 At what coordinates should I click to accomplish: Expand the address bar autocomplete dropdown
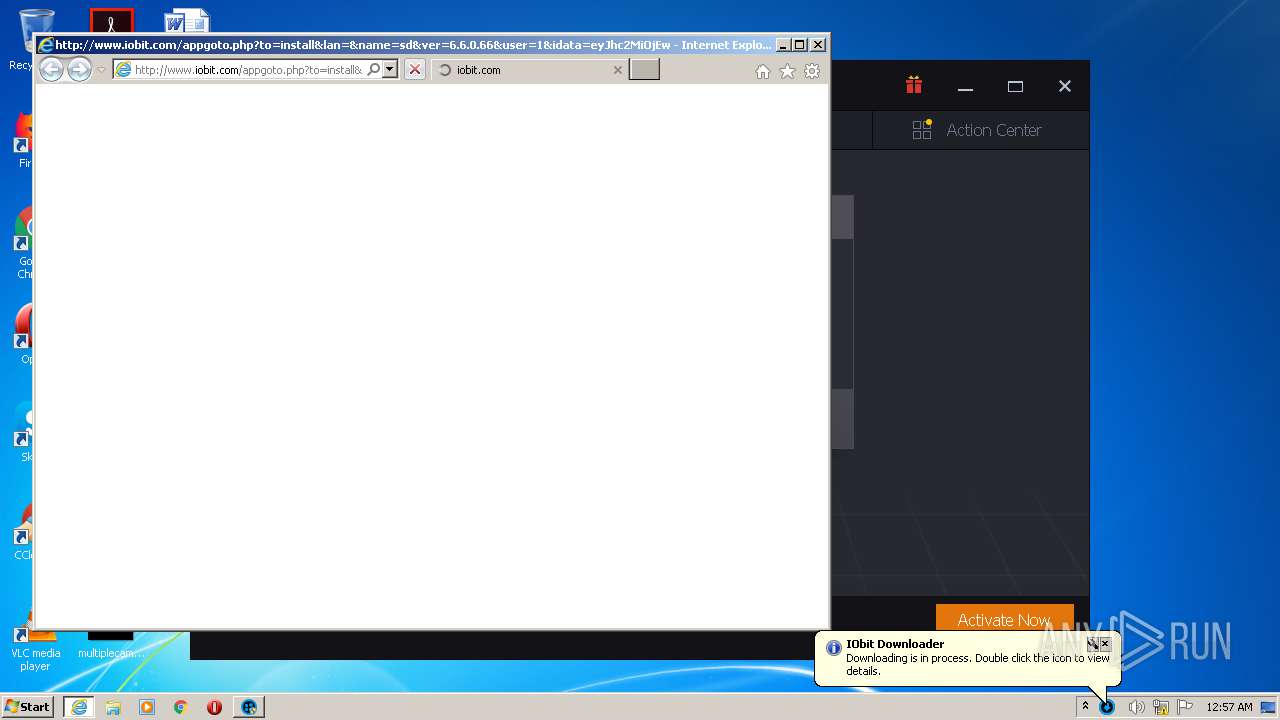tap(390, 70)
